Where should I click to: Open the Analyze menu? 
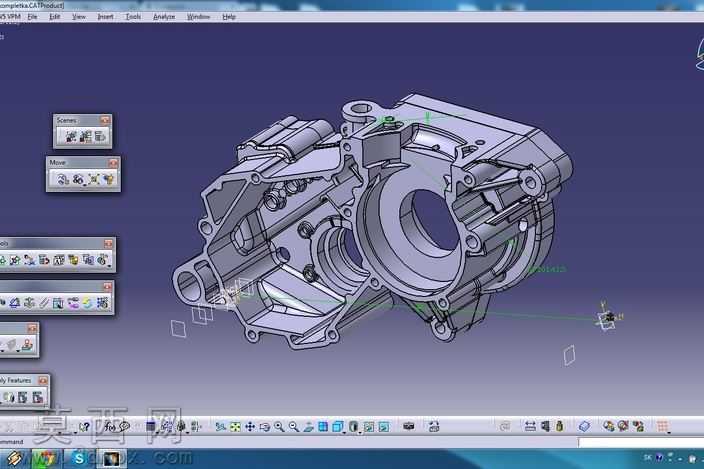(164, 17)
